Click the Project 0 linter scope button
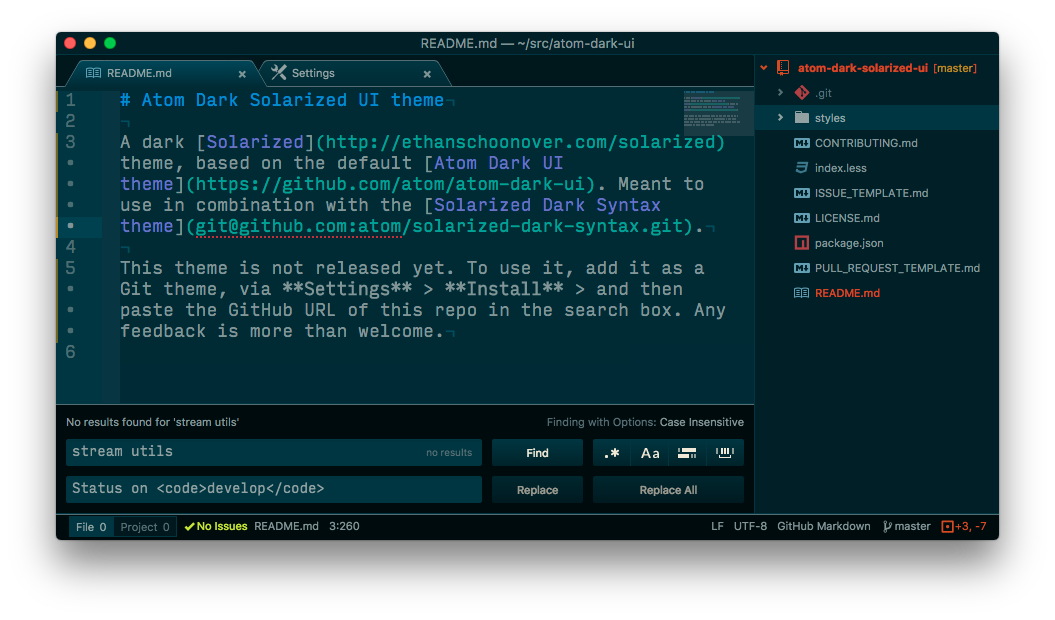 tap(145, 526)
